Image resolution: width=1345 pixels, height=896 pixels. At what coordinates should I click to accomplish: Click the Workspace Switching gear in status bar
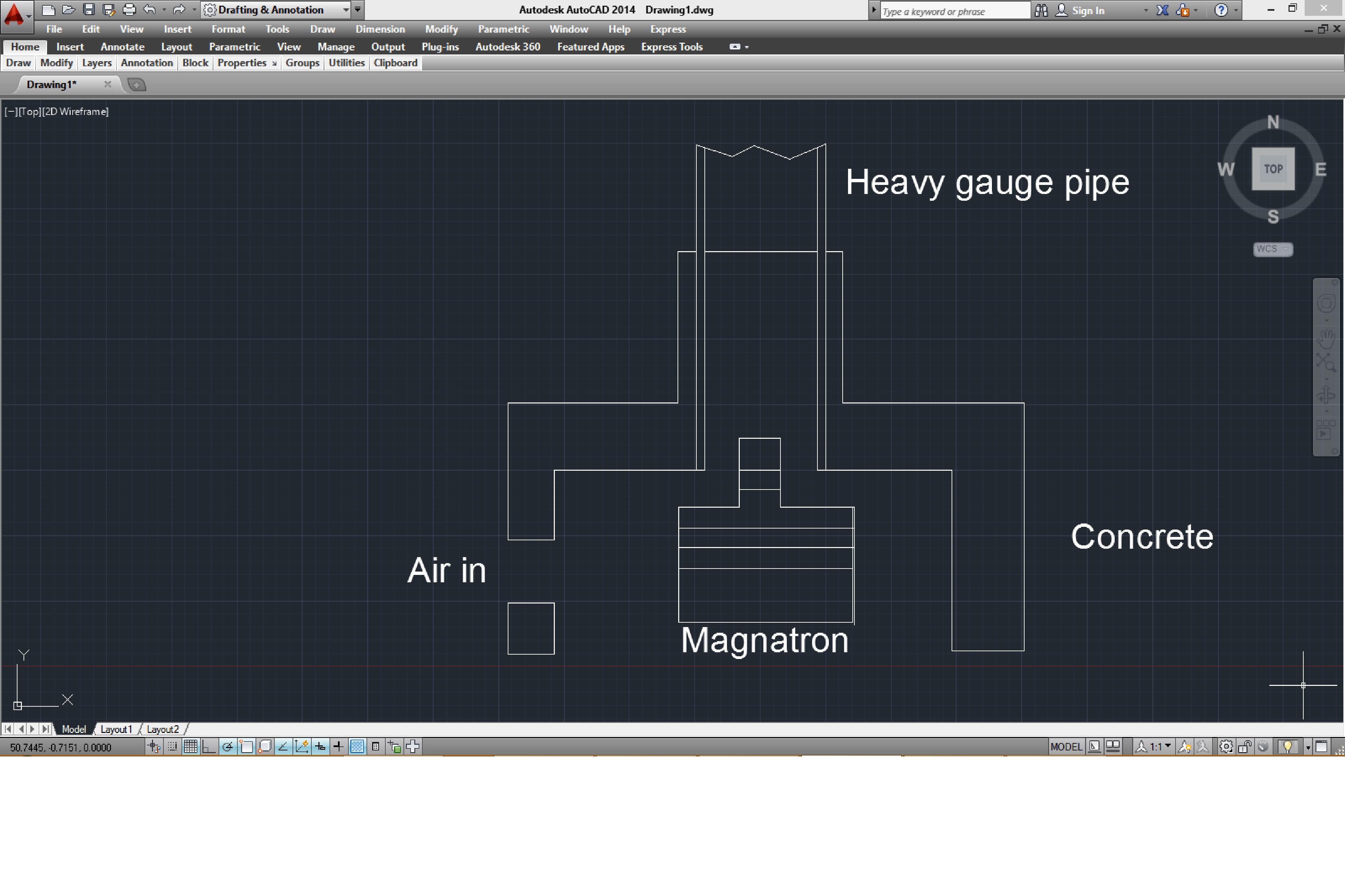pos(1226,746)
